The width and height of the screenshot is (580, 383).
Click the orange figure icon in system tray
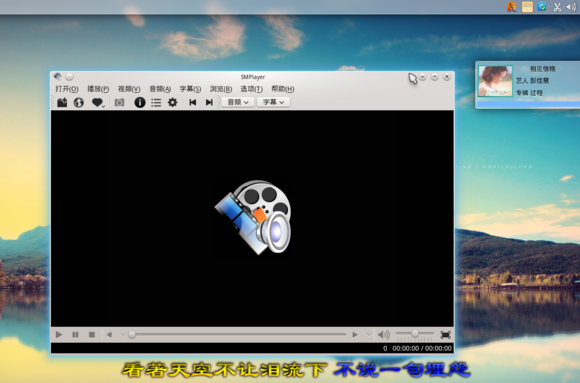coord(512,7)
